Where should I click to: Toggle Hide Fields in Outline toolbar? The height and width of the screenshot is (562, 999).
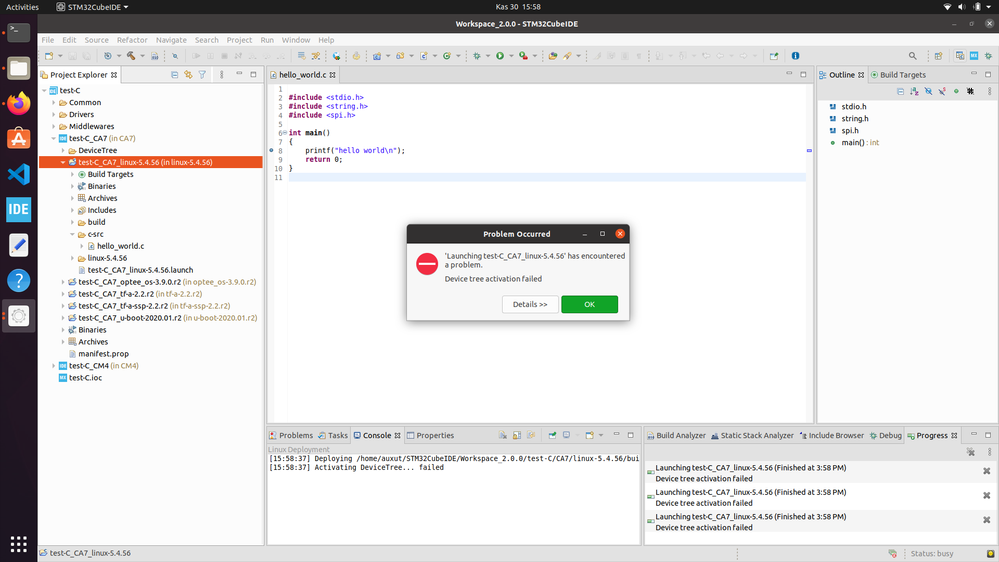point(928,92)
